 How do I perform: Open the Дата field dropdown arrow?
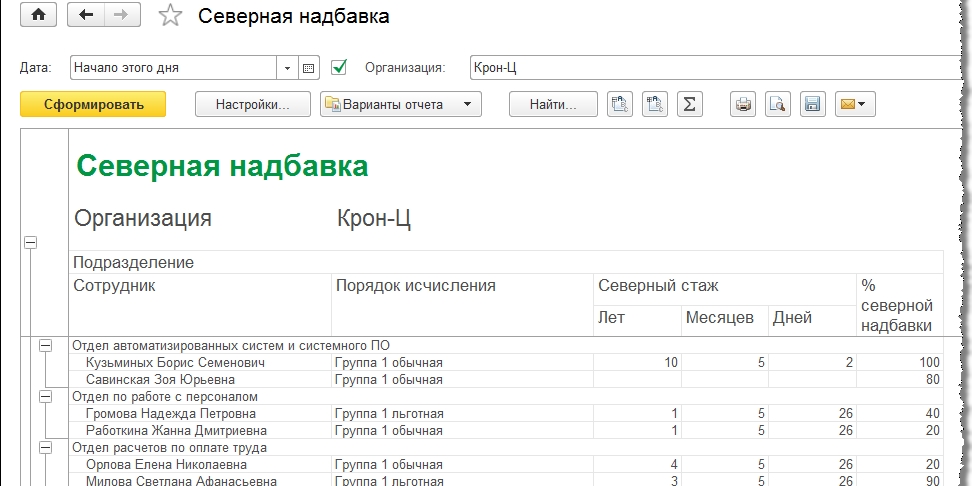click(x=287, y=68)
